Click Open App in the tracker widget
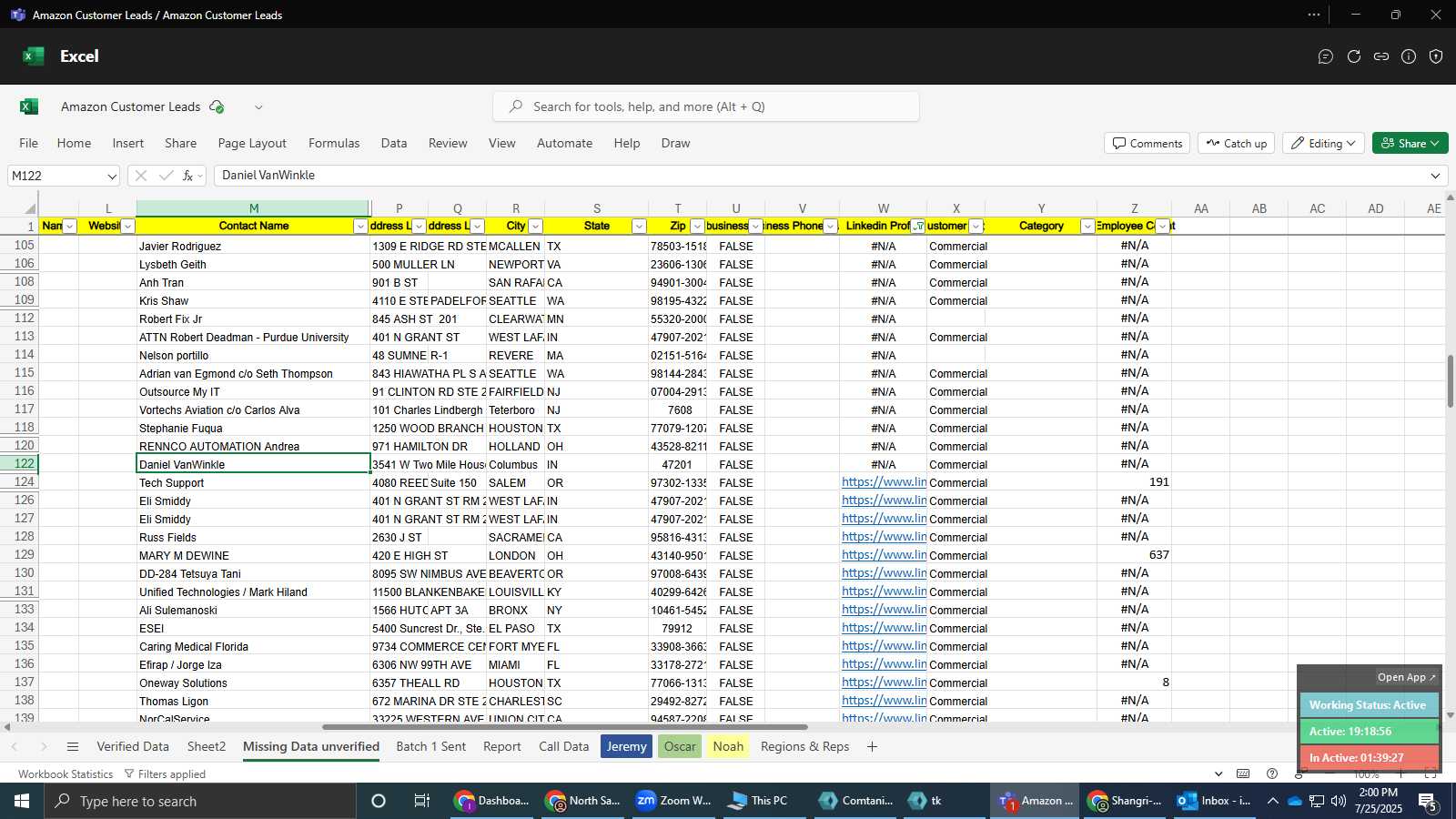Viewport: 1456px width, 819px height. (1406, 677)
